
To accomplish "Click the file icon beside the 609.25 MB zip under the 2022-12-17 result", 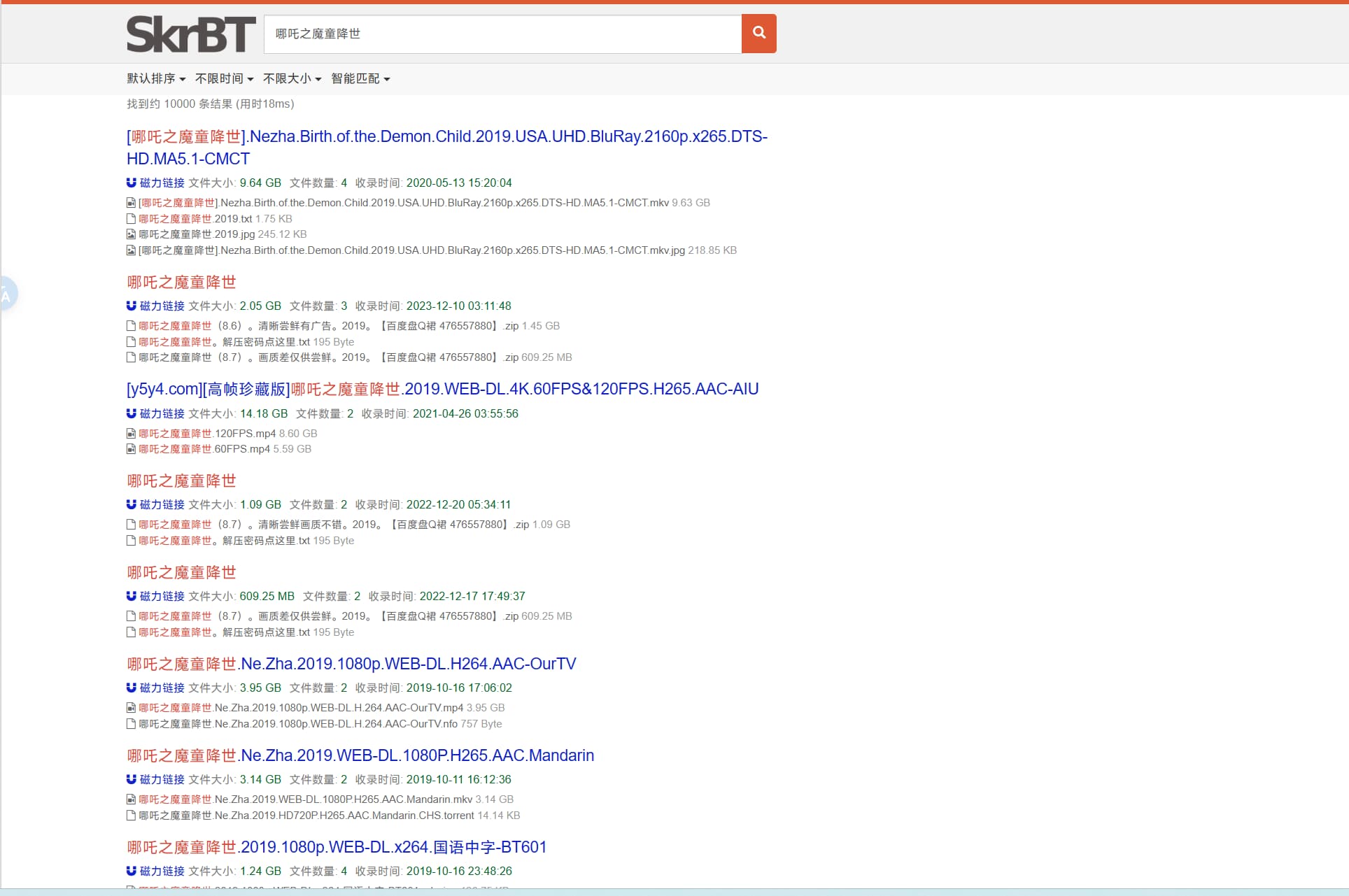I will pyautogui.click(x=131, y=616).
